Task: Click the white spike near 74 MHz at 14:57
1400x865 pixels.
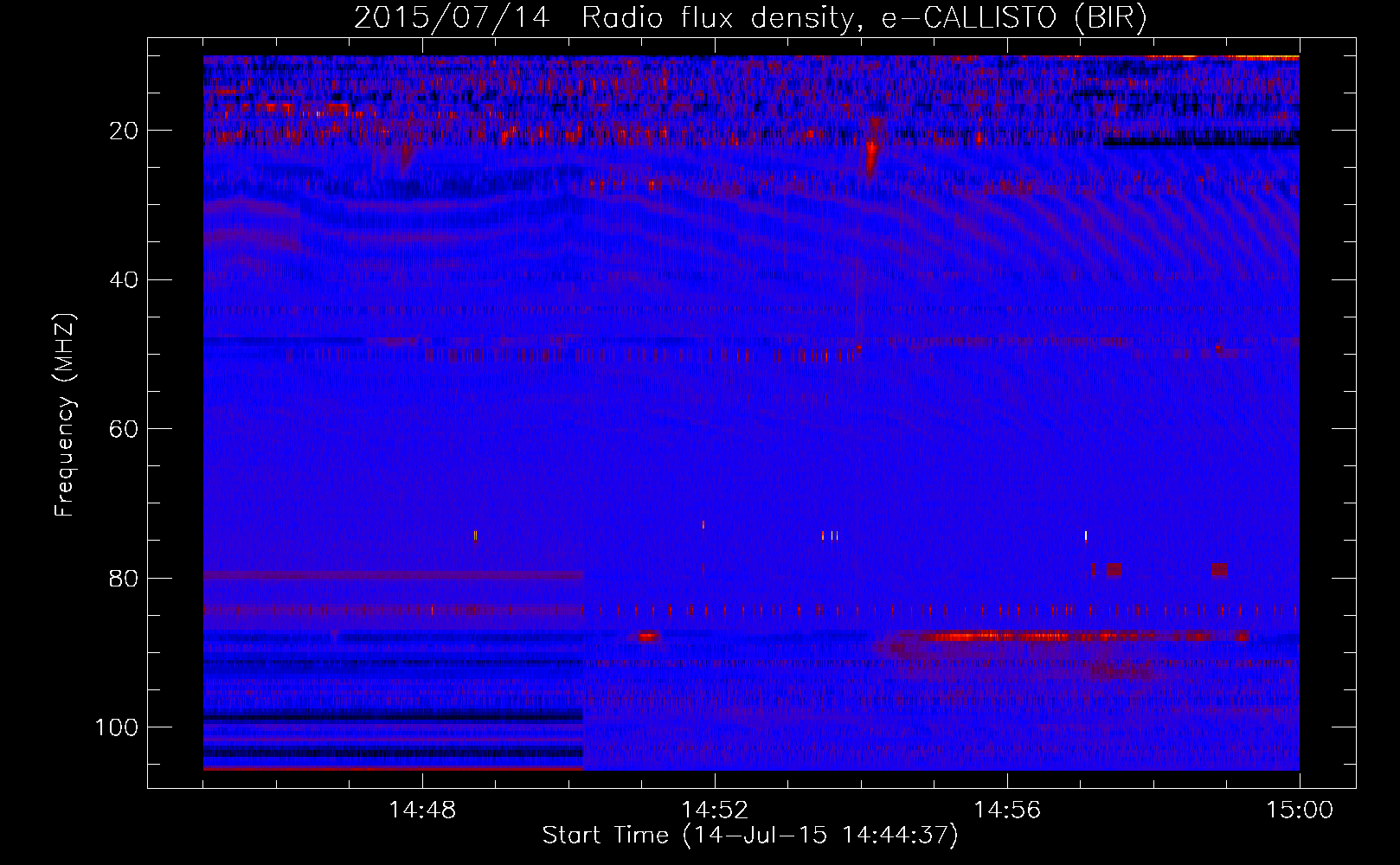Action: coord(1085,535)
